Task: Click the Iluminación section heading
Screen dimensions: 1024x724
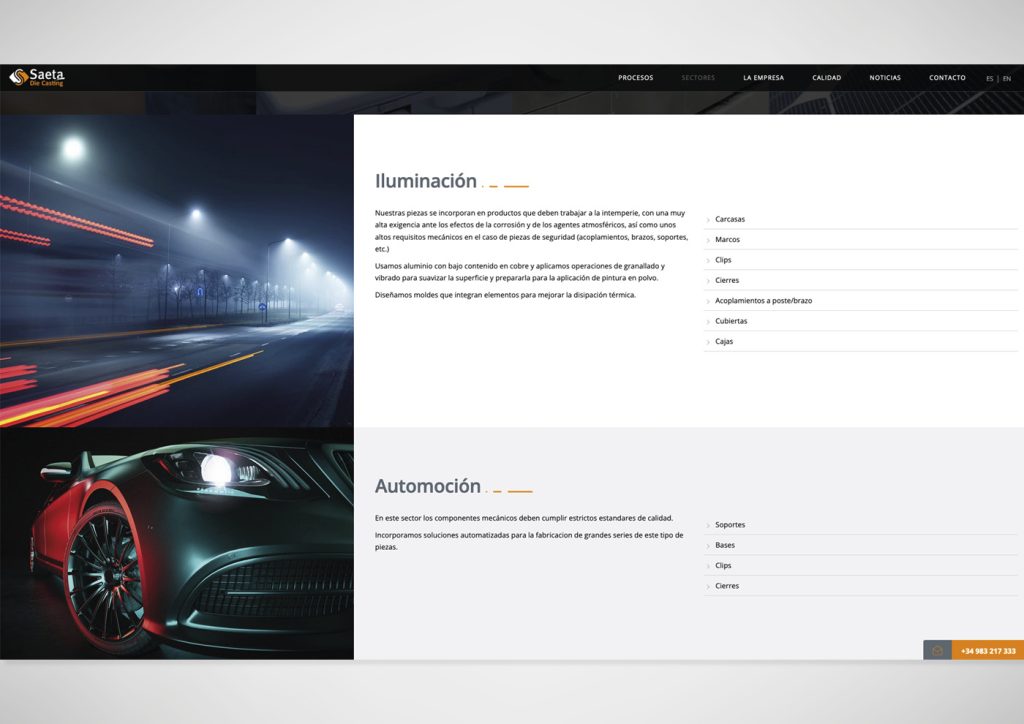Action: pyautogui.click(x=426, y=181)
